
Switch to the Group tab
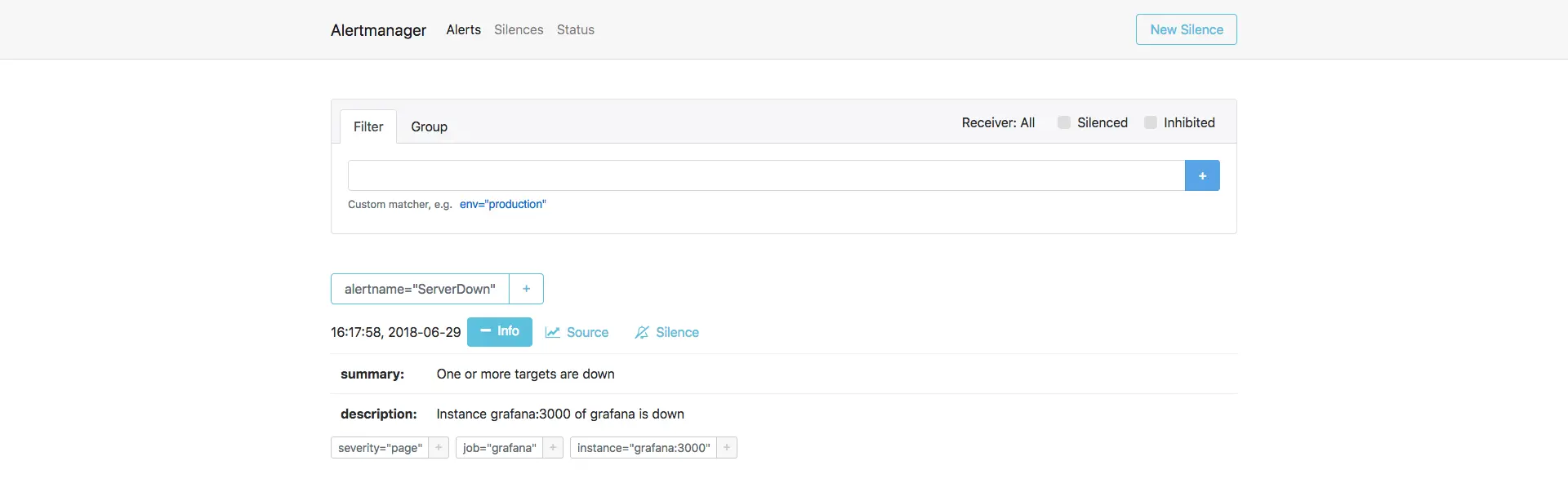429,126
